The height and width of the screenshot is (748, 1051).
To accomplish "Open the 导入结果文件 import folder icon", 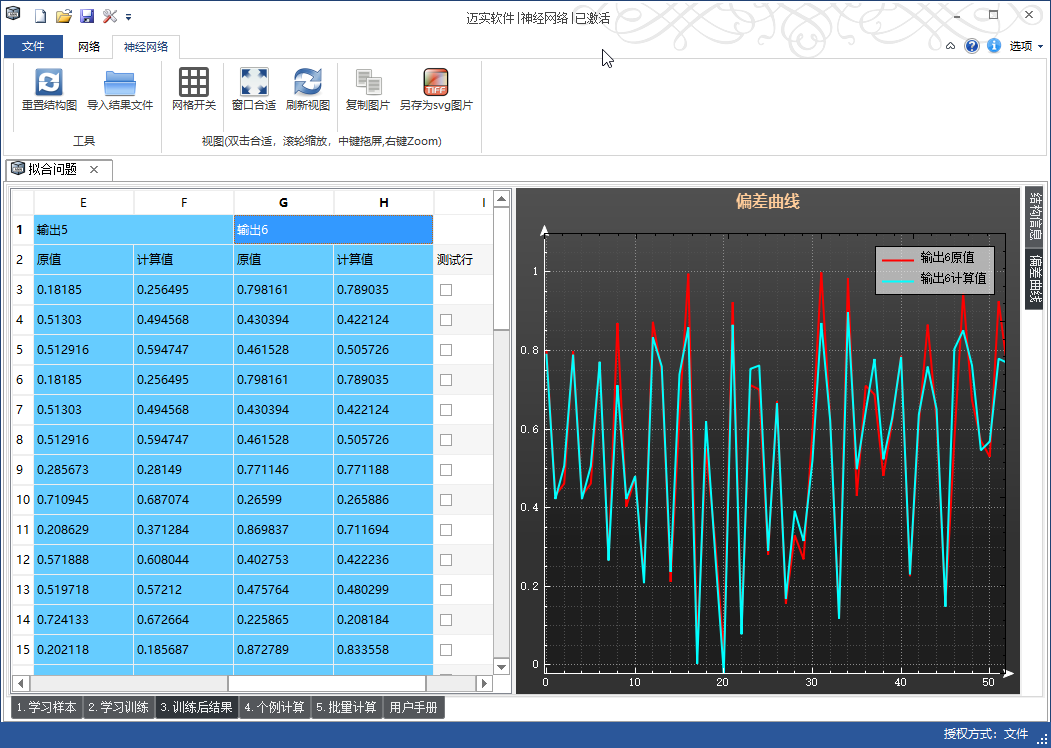I will click(120, 82).
